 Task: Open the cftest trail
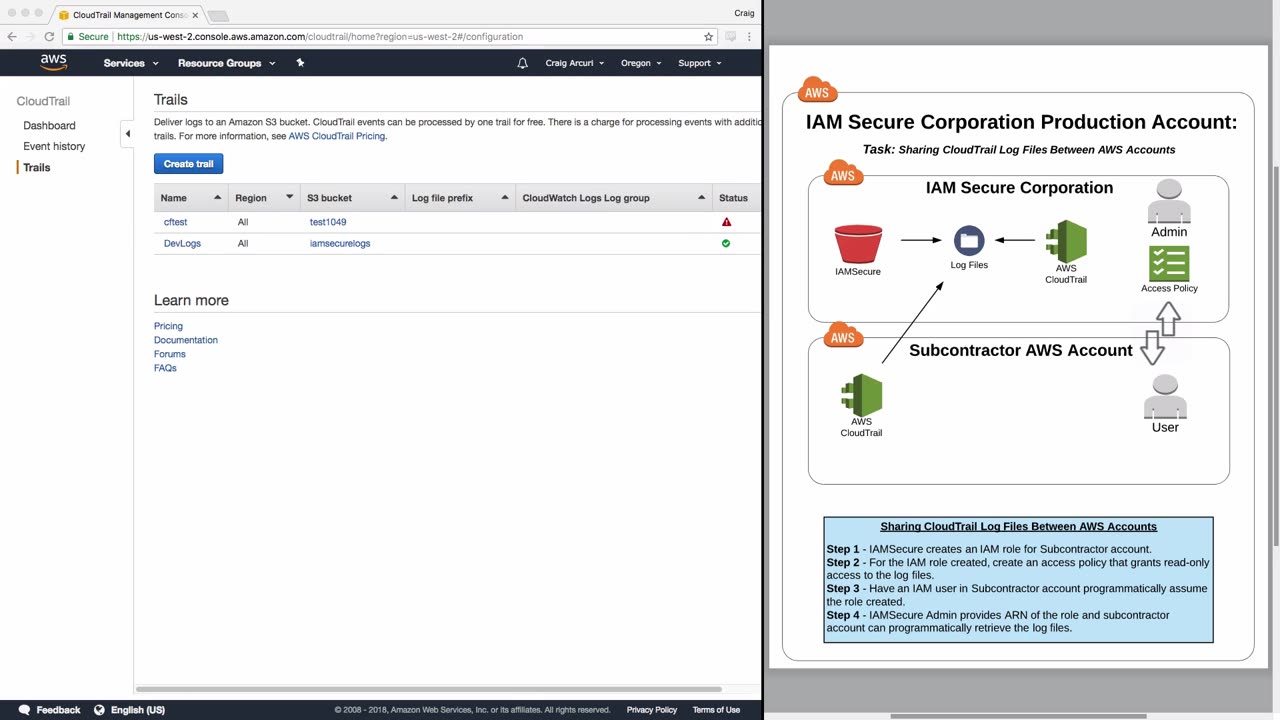click(x=175, y=222)
